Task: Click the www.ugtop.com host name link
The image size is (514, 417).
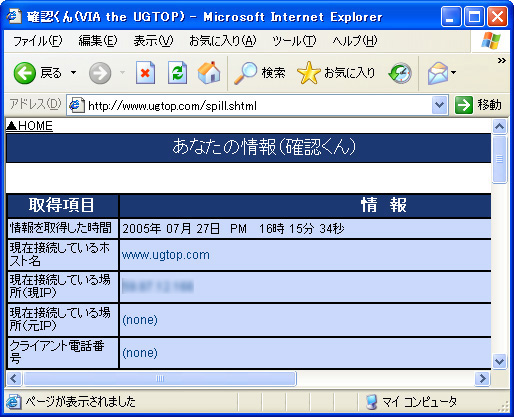Action: [x=166, y=255]
